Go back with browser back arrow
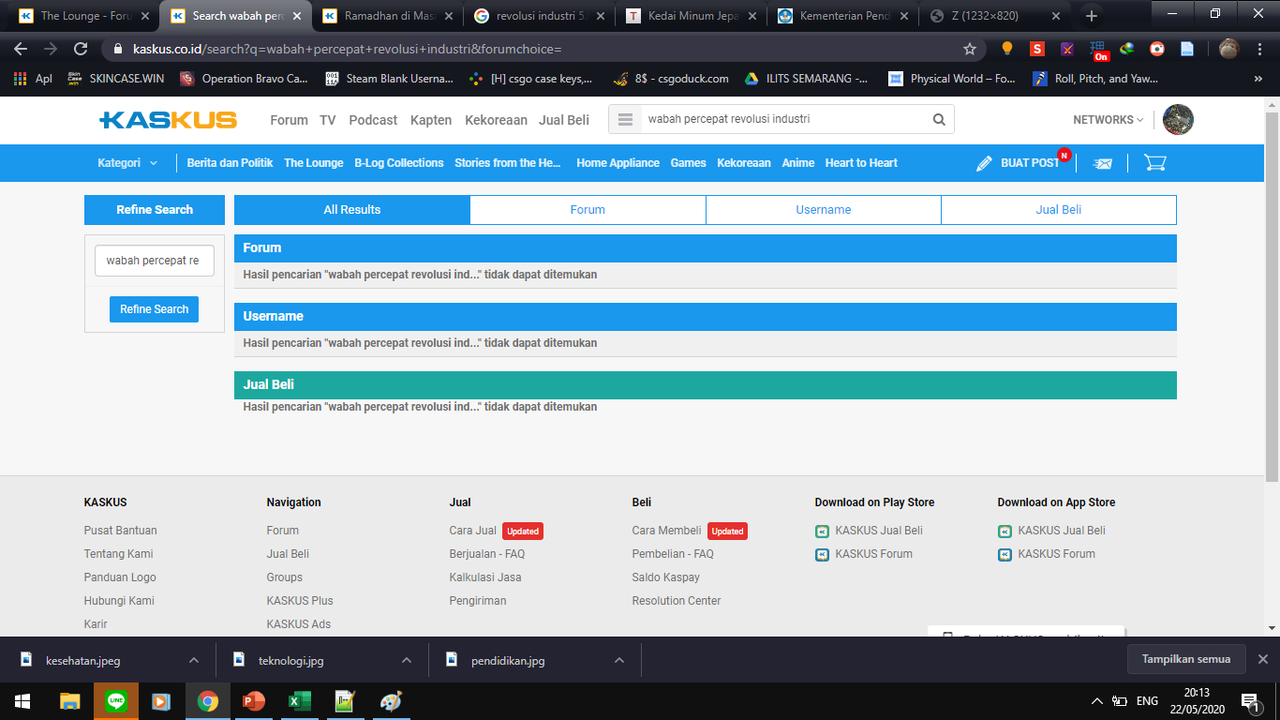1280x720 pixels. pos(22,48)
